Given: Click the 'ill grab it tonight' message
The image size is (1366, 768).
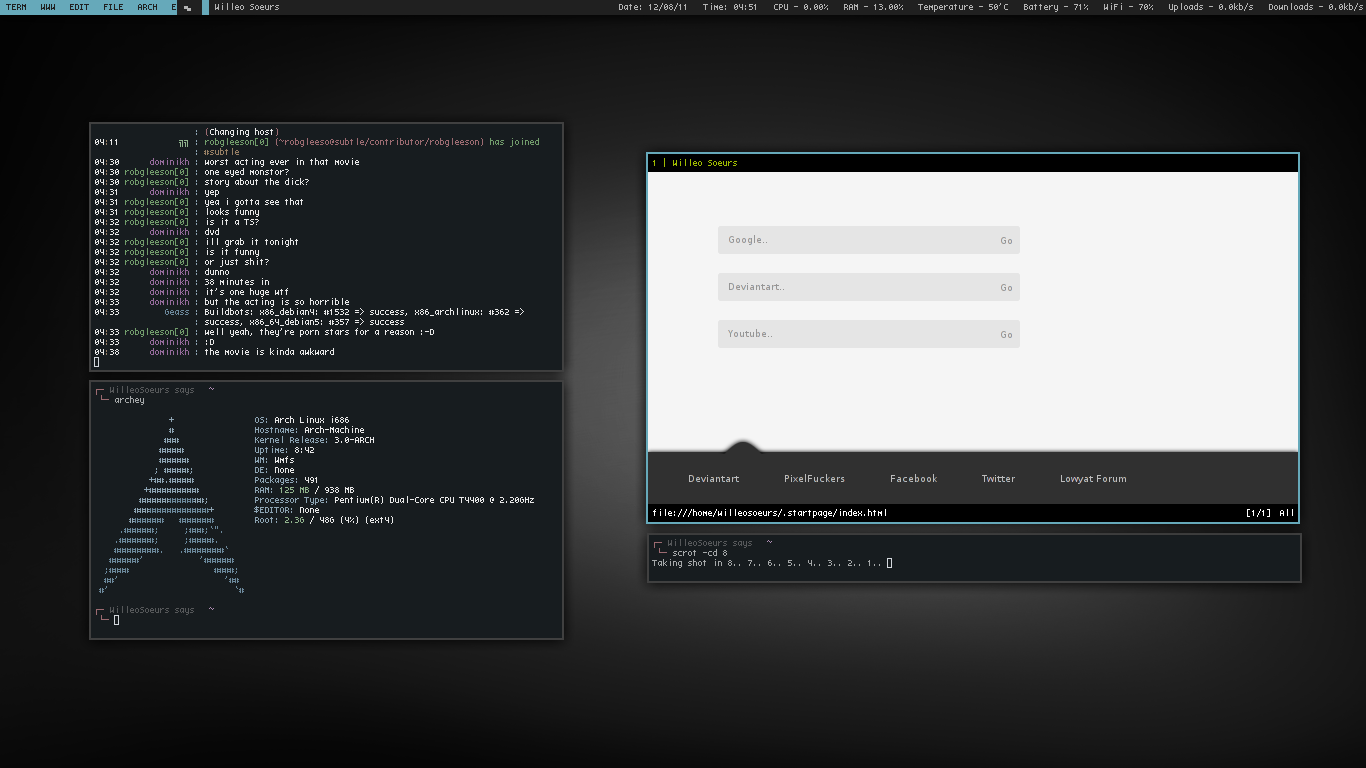Looking at the screenshot, I should (x=252, y=242).
